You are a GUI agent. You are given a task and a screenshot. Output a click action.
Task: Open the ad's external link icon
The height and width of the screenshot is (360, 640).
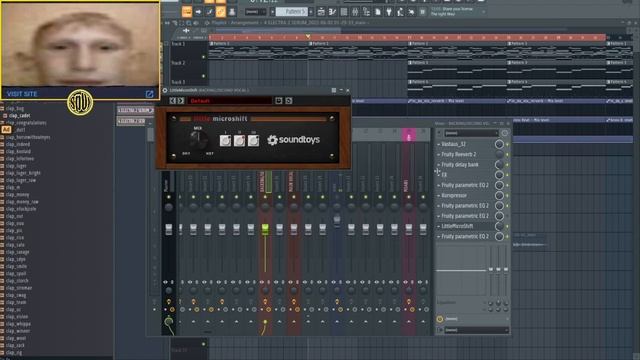[x=149, y=94]
